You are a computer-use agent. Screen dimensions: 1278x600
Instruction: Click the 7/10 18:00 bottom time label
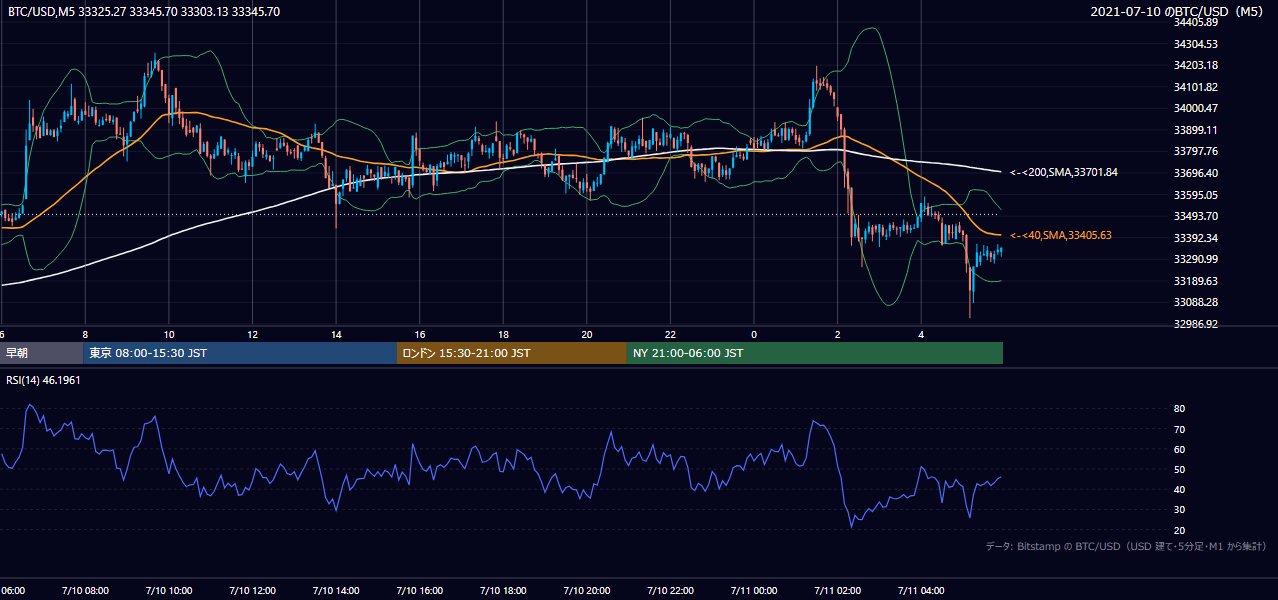(x=503, y=590)
